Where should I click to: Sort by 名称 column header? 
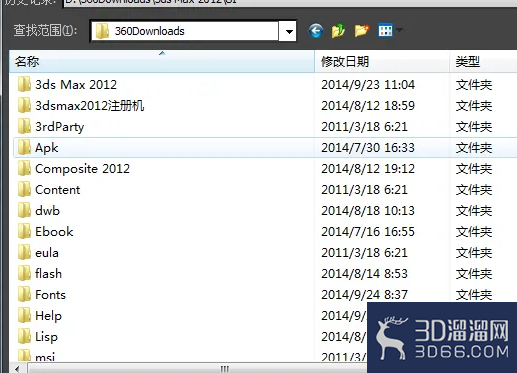coord(162,62)
